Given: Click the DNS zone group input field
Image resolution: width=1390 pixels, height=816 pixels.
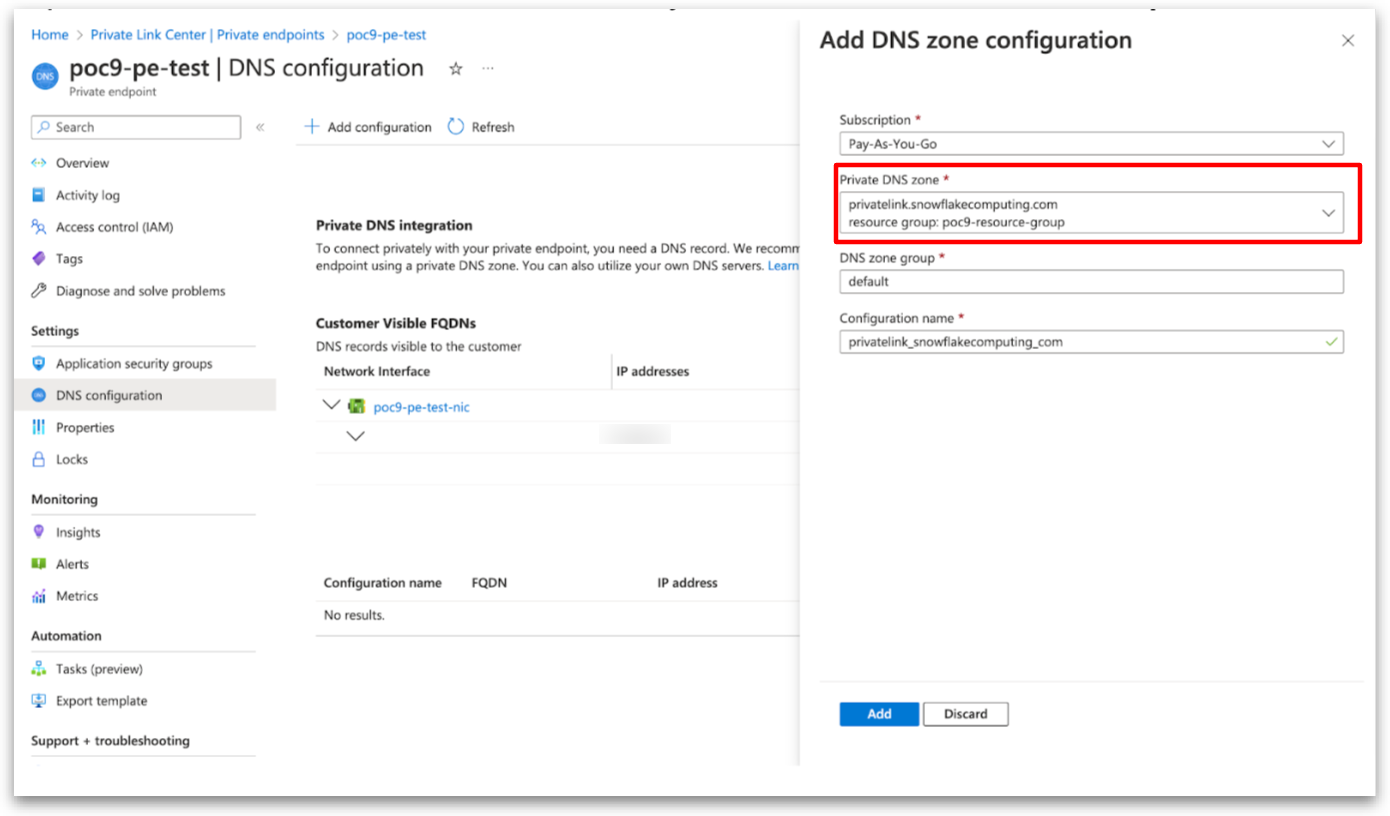Looking at the screenshot, I should (x=1090, y=282).
